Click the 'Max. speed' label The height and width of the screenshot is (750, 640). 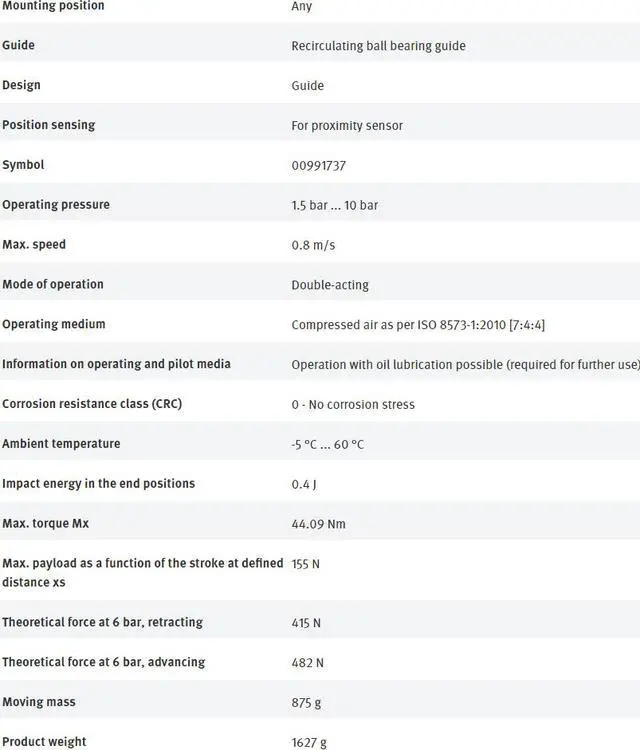pyautogui.click(x=34, y=245)
